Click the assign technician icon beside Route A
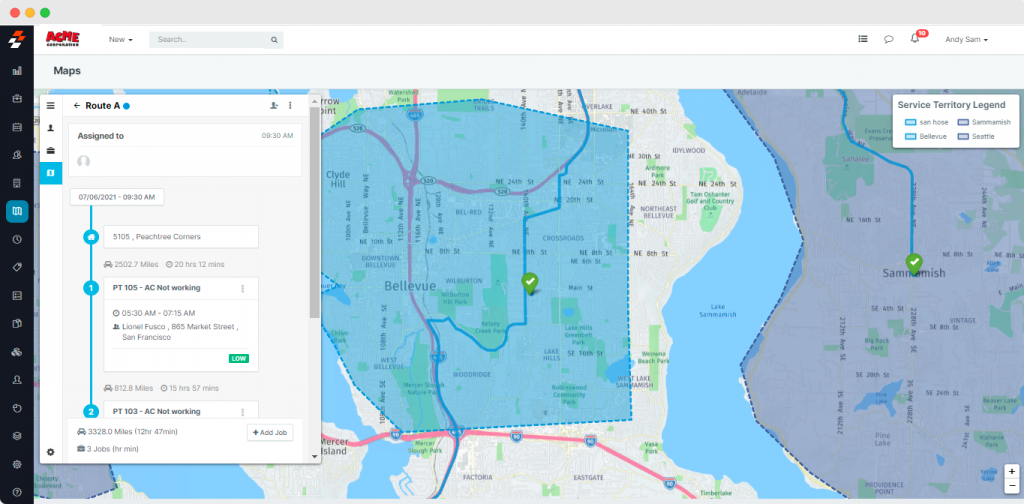Viewport: 1024px width, 504px height. (274, 105)
